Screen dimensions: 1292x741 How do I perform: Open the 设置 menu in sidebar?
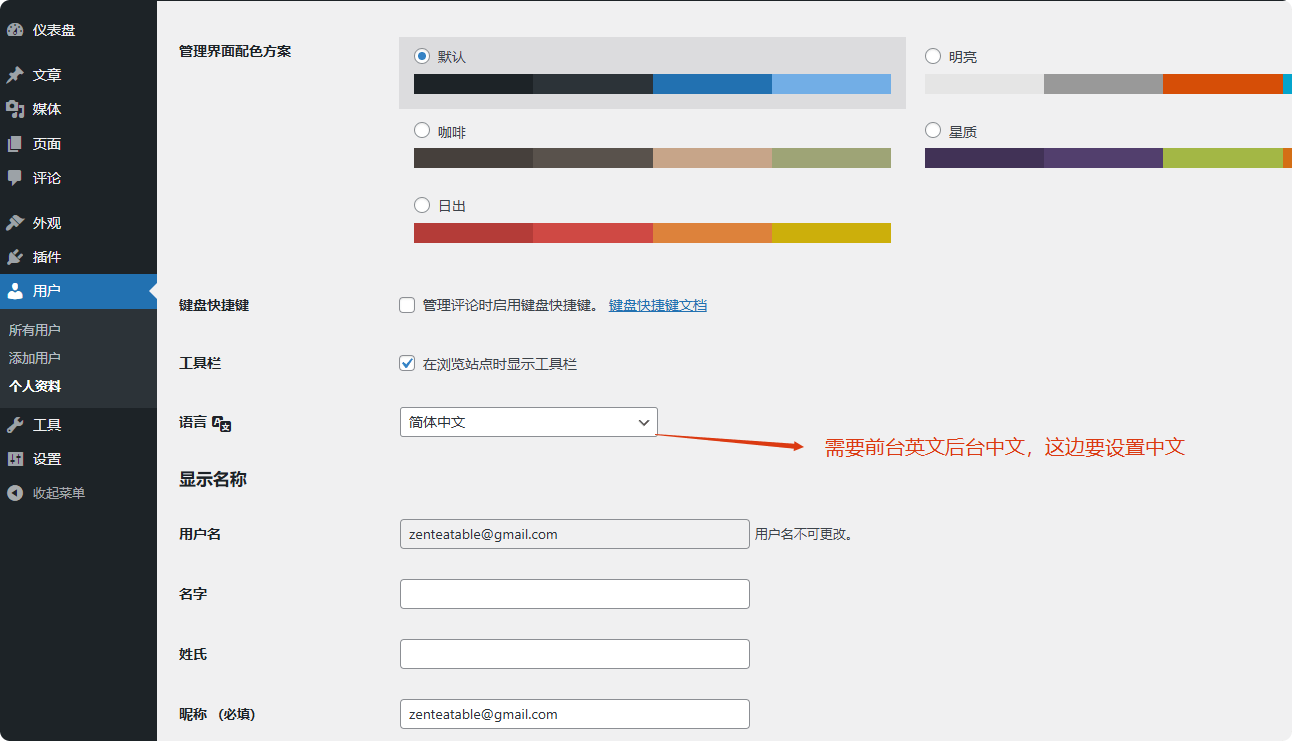click(x=47, y=459)
